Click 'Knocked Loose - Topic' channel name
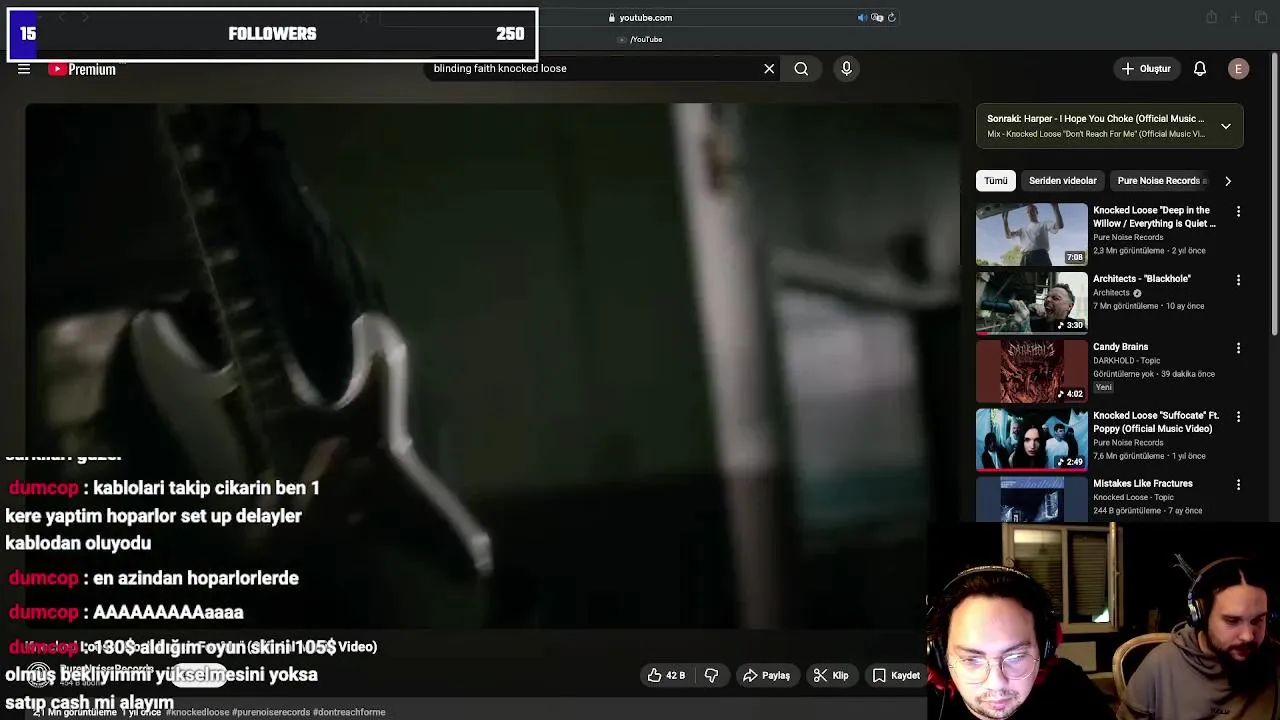 1133,497
